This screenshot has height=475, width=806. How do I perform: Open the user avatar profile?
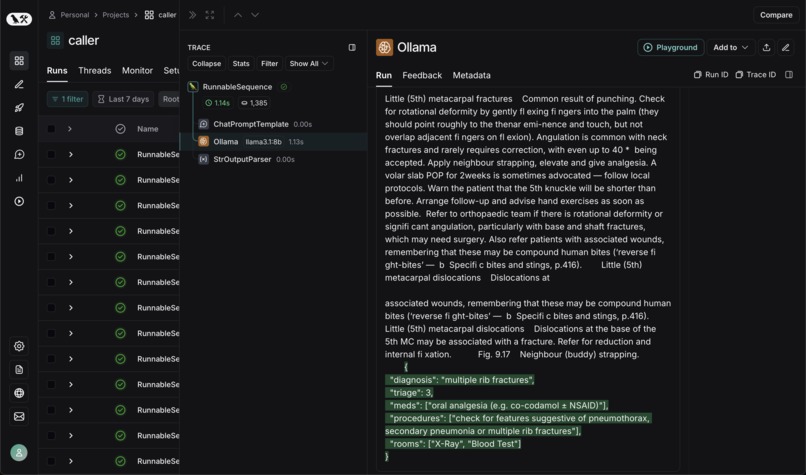click(19, 452)
